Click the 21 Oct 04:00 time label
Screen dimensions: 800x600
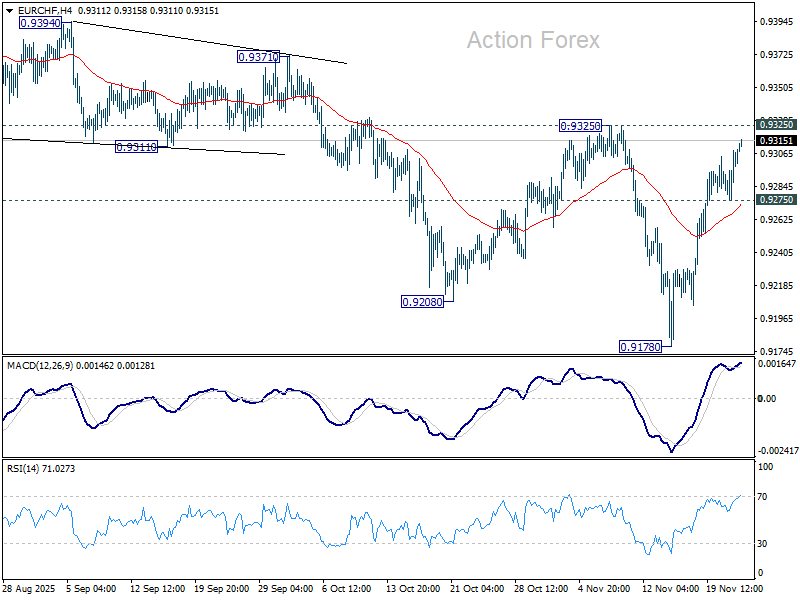point(477,588)
